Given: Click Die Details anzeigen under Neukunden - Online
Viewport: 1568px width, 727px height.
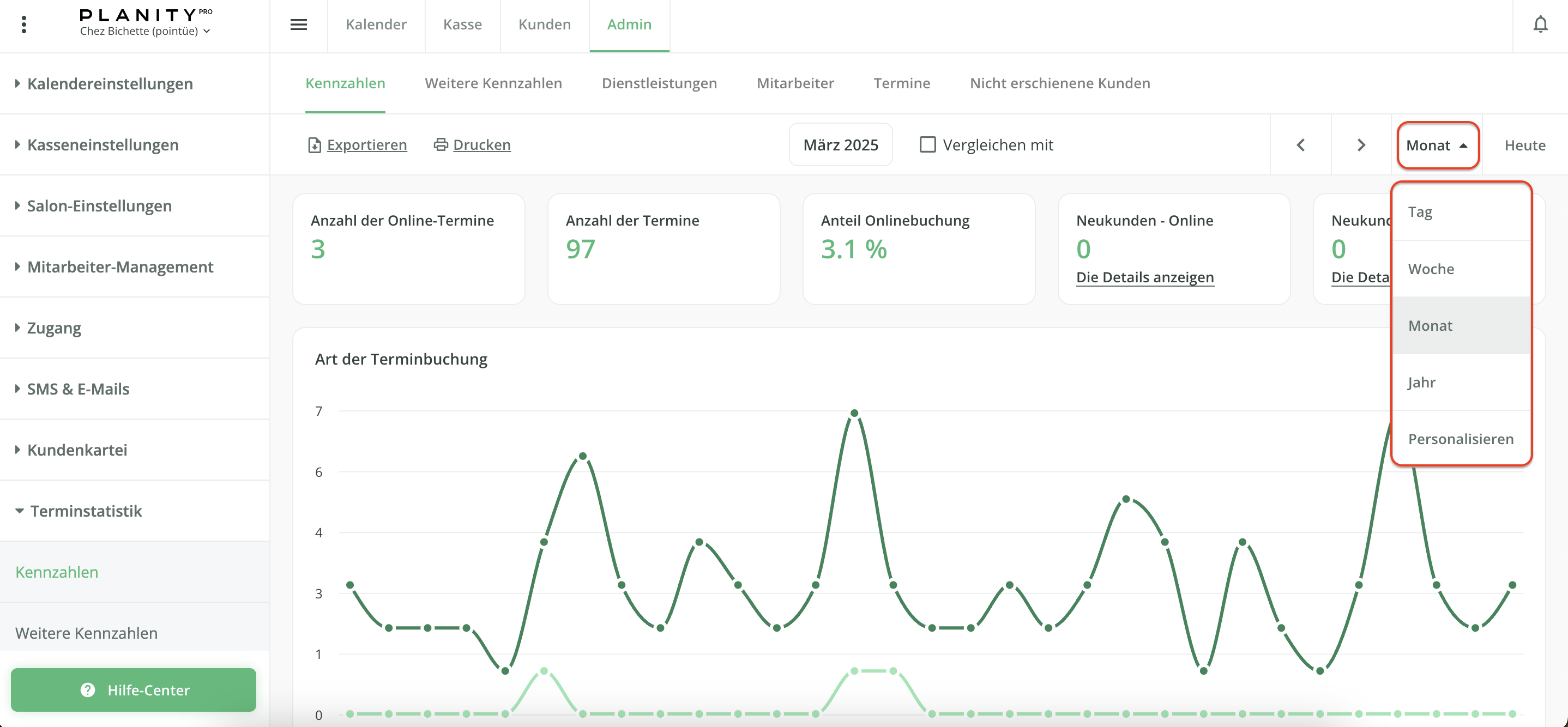Looking at the screenshot, I should pos(1144,277).
